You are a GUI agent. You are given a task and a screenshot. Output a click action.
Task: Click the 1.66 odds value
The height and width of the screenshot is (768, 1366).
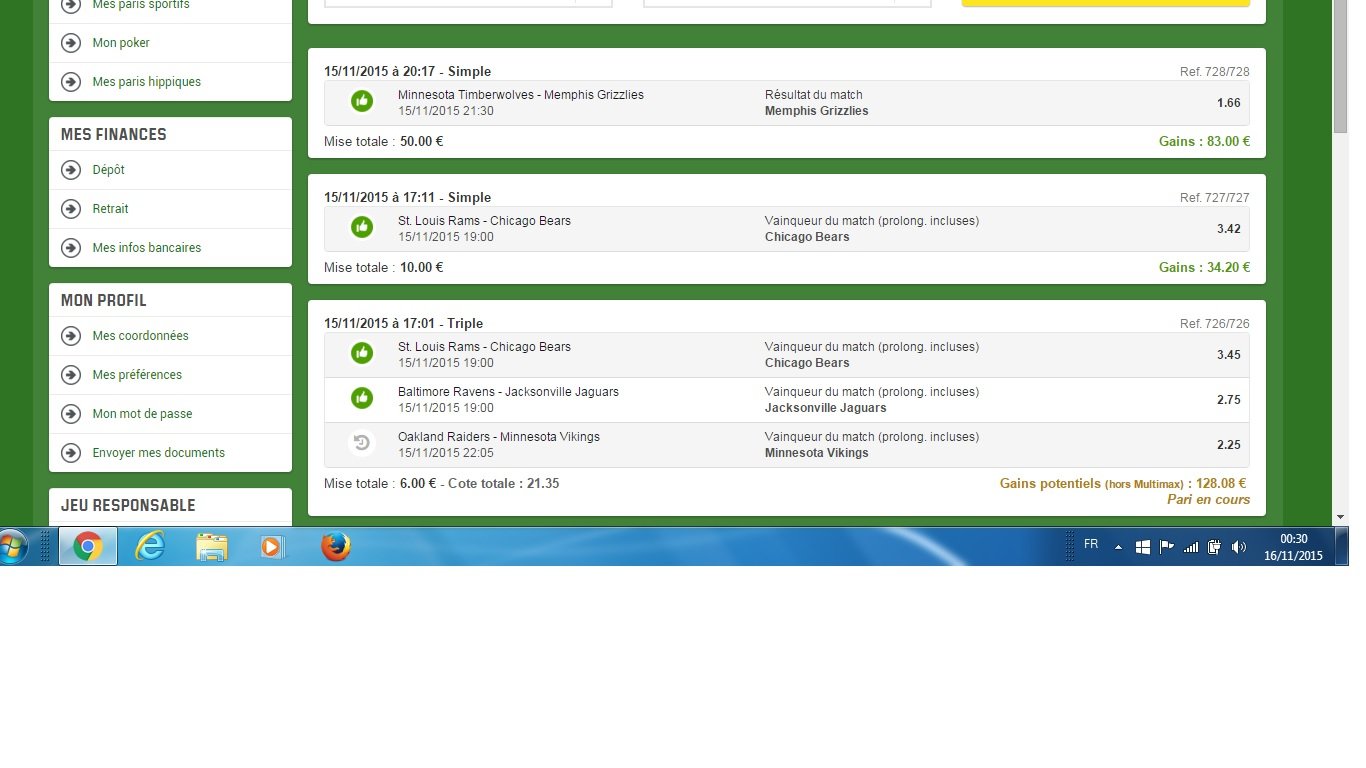pos(1229,103)
